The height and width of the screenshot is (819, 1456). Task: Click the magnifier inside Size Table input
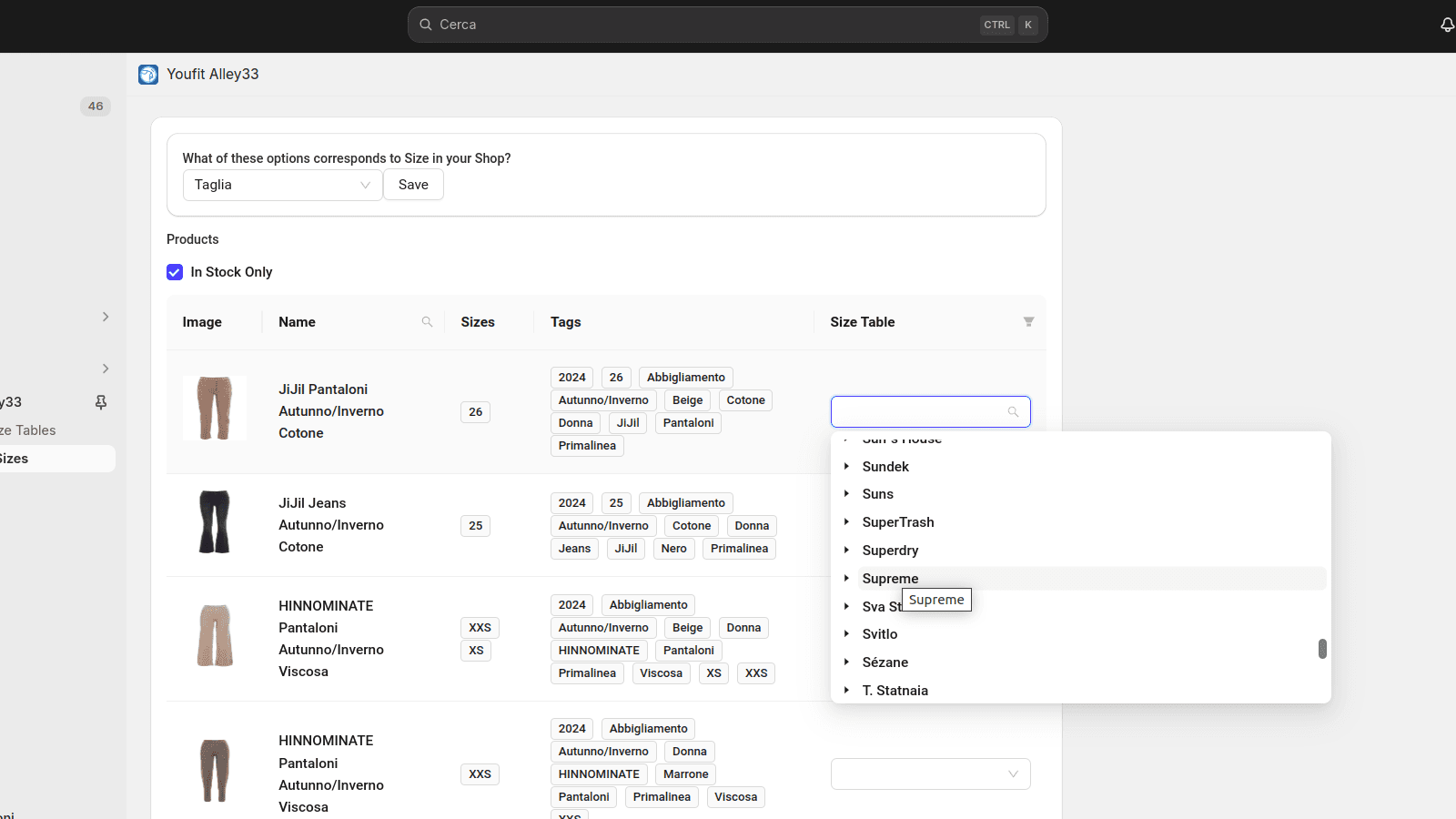point(1013,412)
